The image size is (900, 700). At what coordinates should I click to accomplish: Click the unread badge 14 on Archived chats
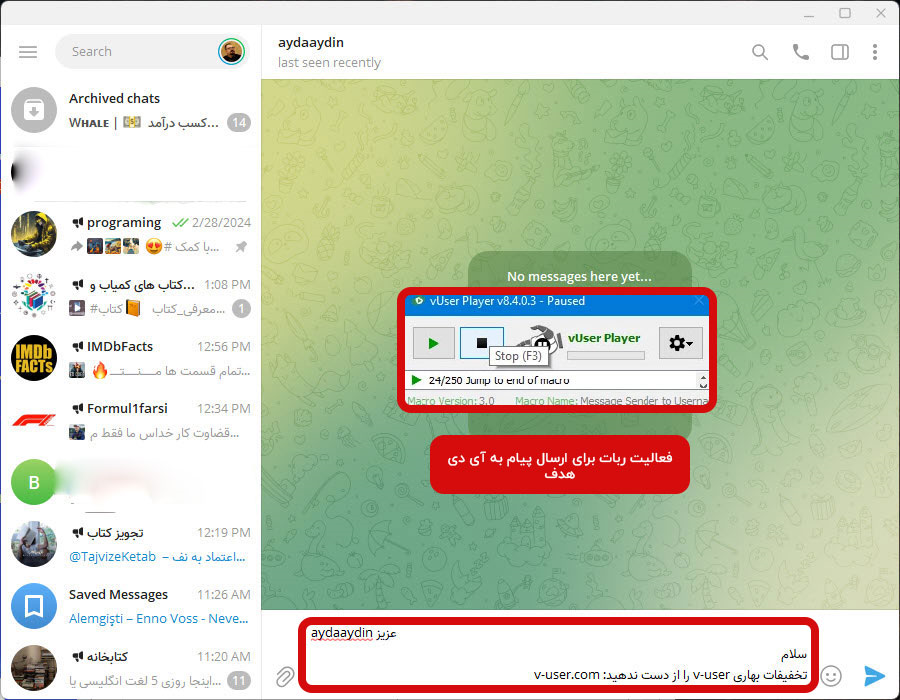(x=239, y=122)
